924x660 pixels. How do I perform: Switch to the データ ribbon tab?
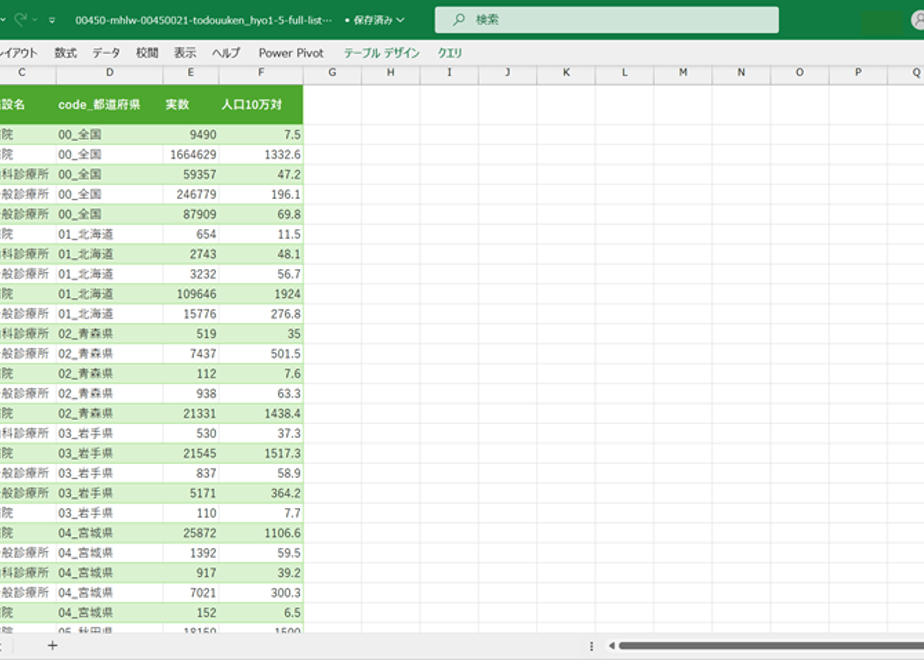106,53
